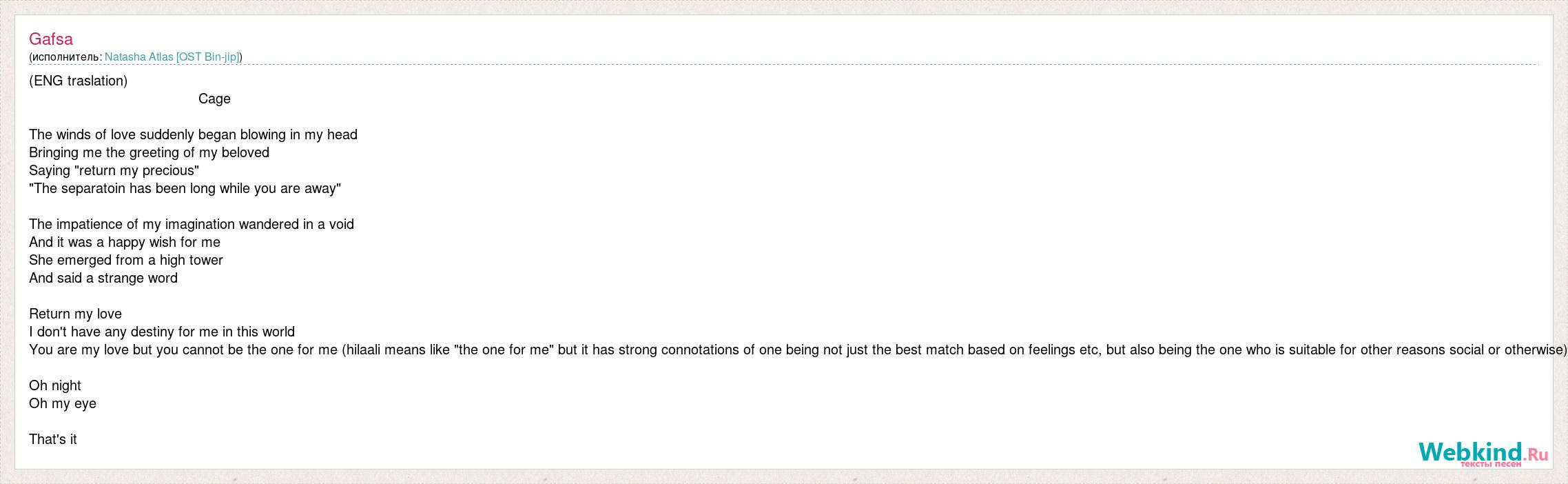The width and height of the screenshot is (1568, 484).
Task: Click the Gafsa song title
Action: [x=50, y=39]
